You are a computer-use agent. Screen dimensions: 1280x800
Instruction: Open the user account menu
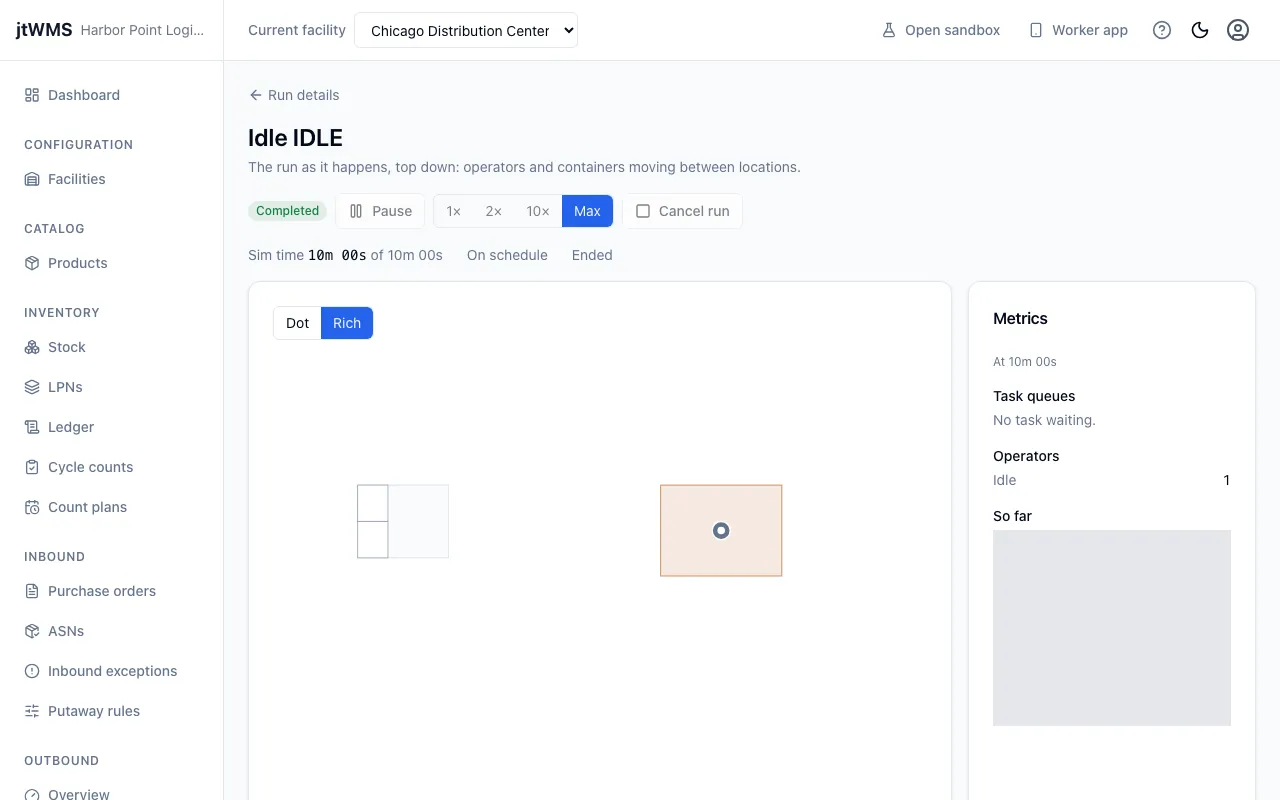tap(1238, 30)
